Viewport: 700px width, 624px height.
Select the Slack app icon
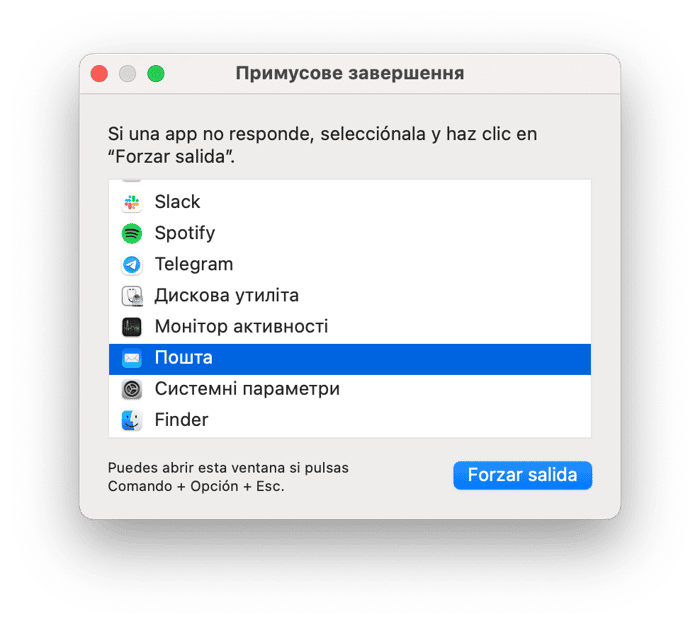[x=132, y=203]
